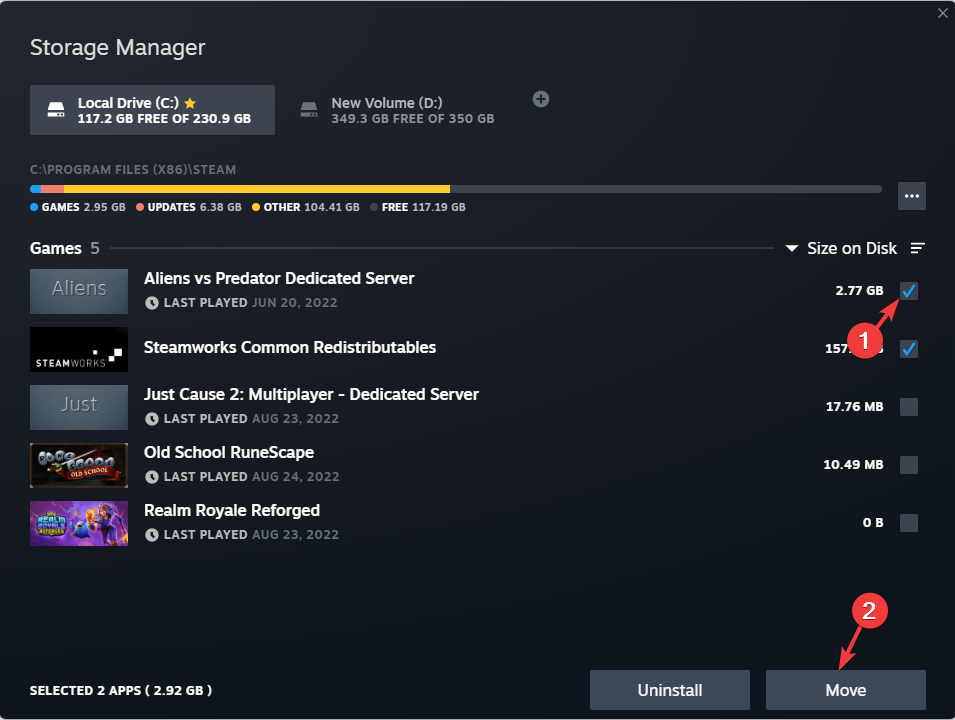
Task: Click the 0 B size value
Action: (x=873, y=522)
